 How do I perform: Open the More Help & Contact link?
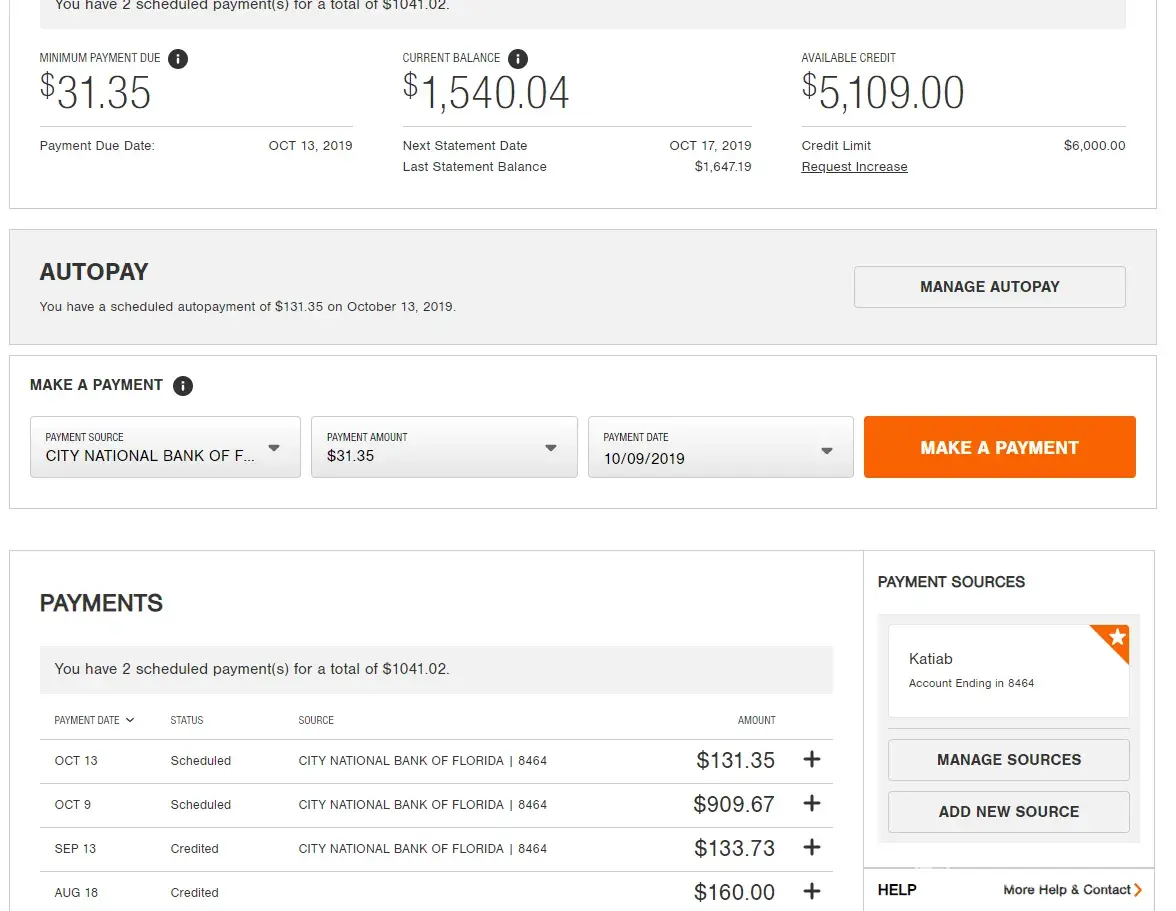(1066, 890)
